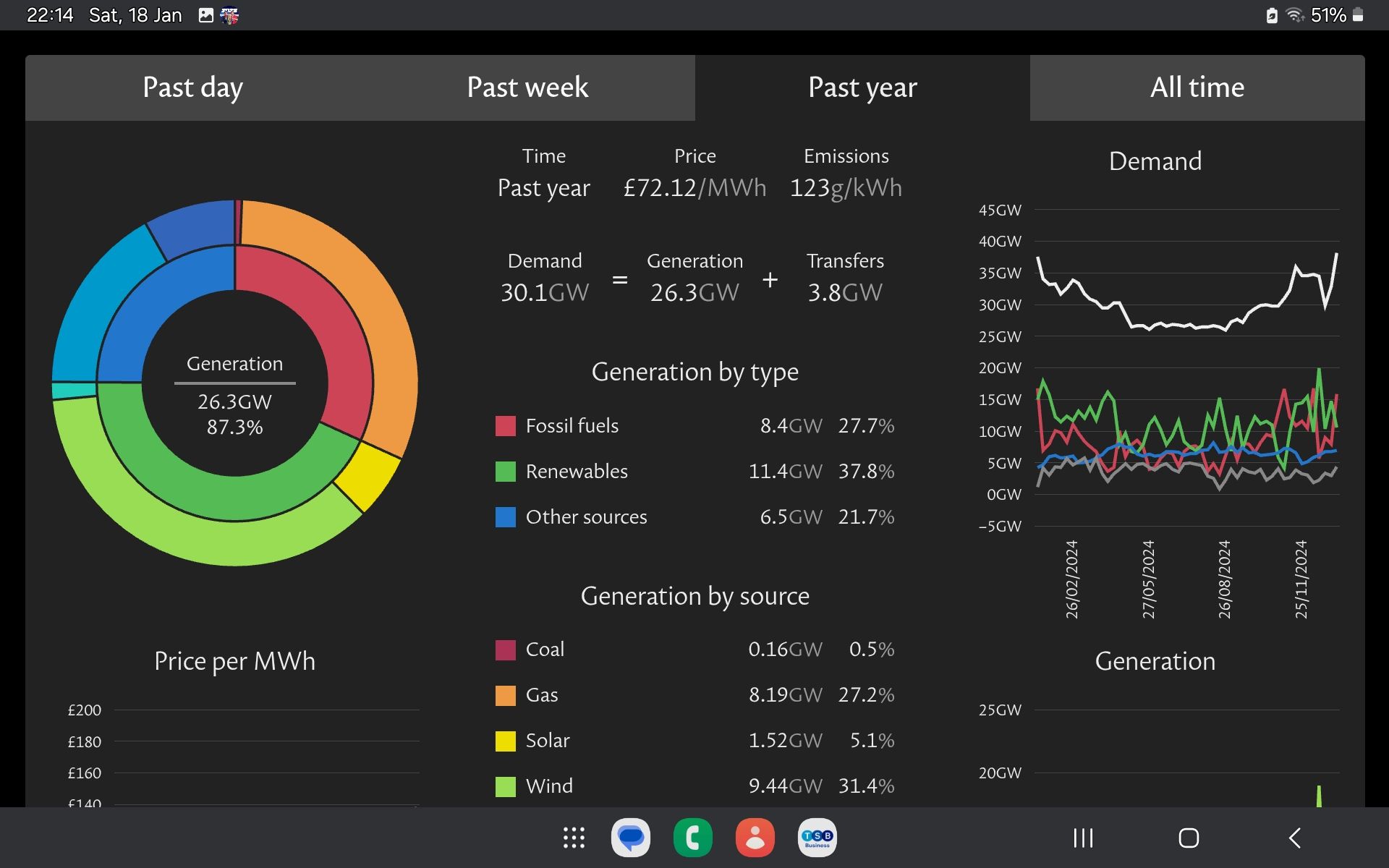The height and width of the screenshot is (868, 1389).
Task: Click the orange Gas source swatch
Action: (505, 695)
